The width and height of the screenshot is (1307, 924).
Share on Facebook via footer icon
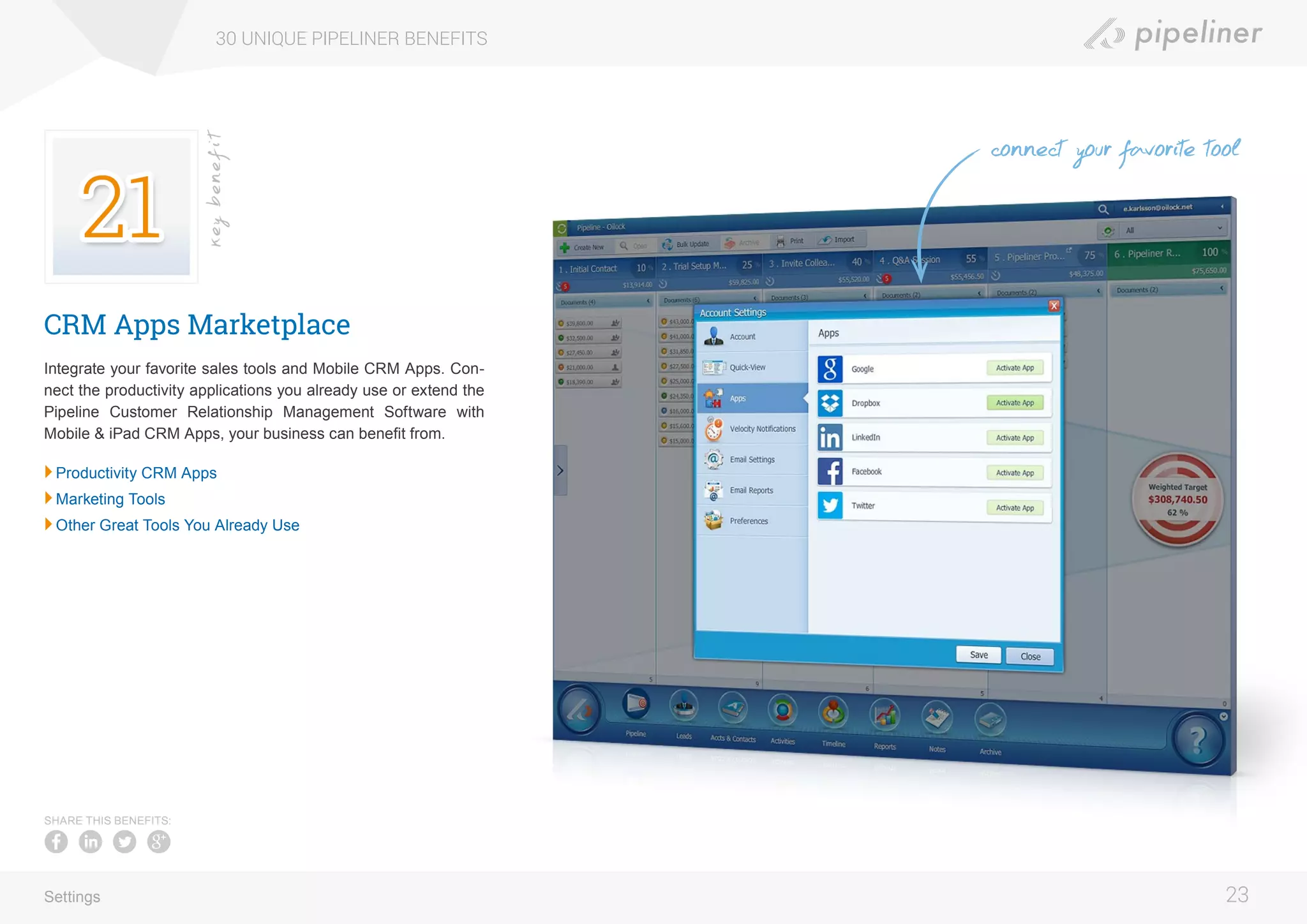coord(56,842)
